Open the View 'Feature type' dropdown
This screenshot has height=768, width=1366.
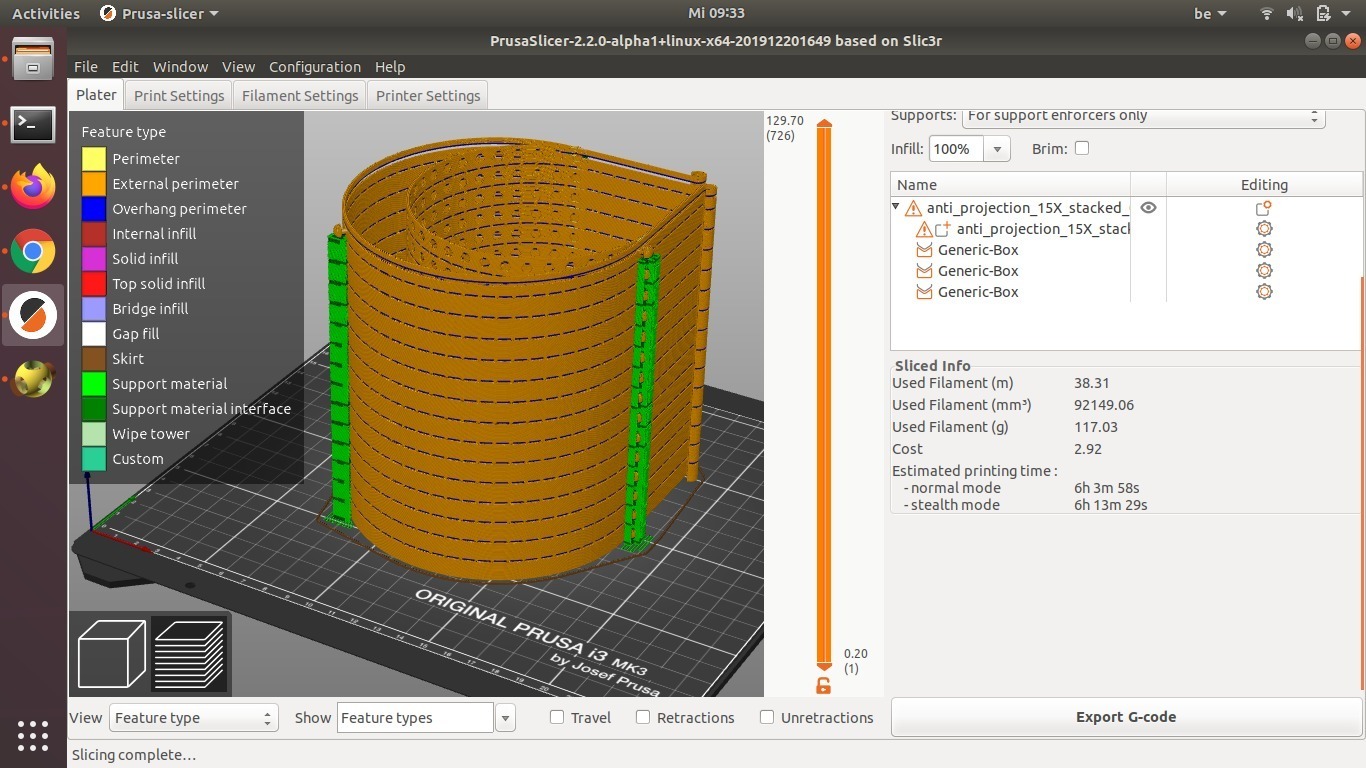tap(194, 718)
